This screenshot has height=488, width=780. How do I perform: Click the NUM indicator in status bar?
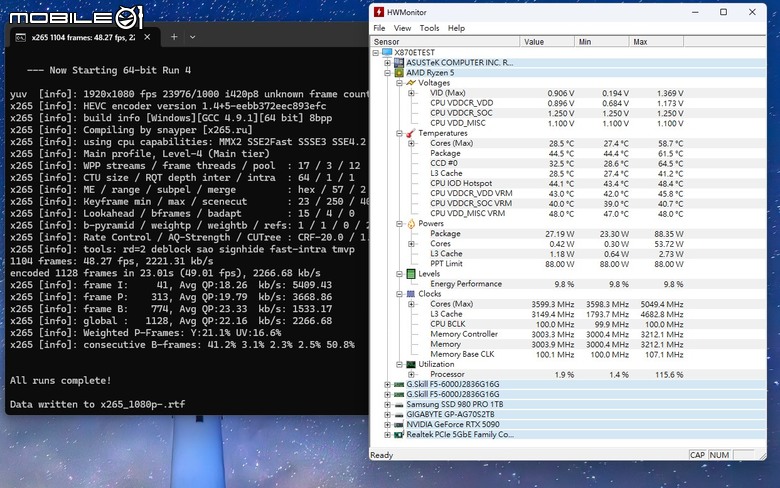(719, 455)
